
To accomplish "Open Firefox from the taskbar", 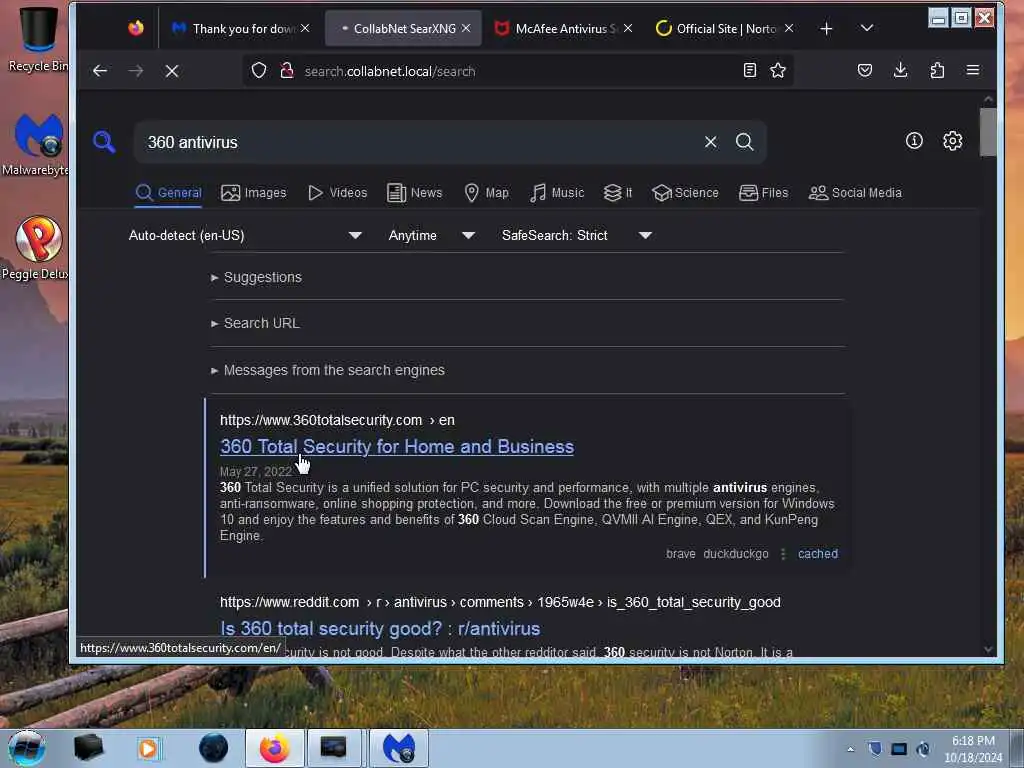I will coord(274,748).
